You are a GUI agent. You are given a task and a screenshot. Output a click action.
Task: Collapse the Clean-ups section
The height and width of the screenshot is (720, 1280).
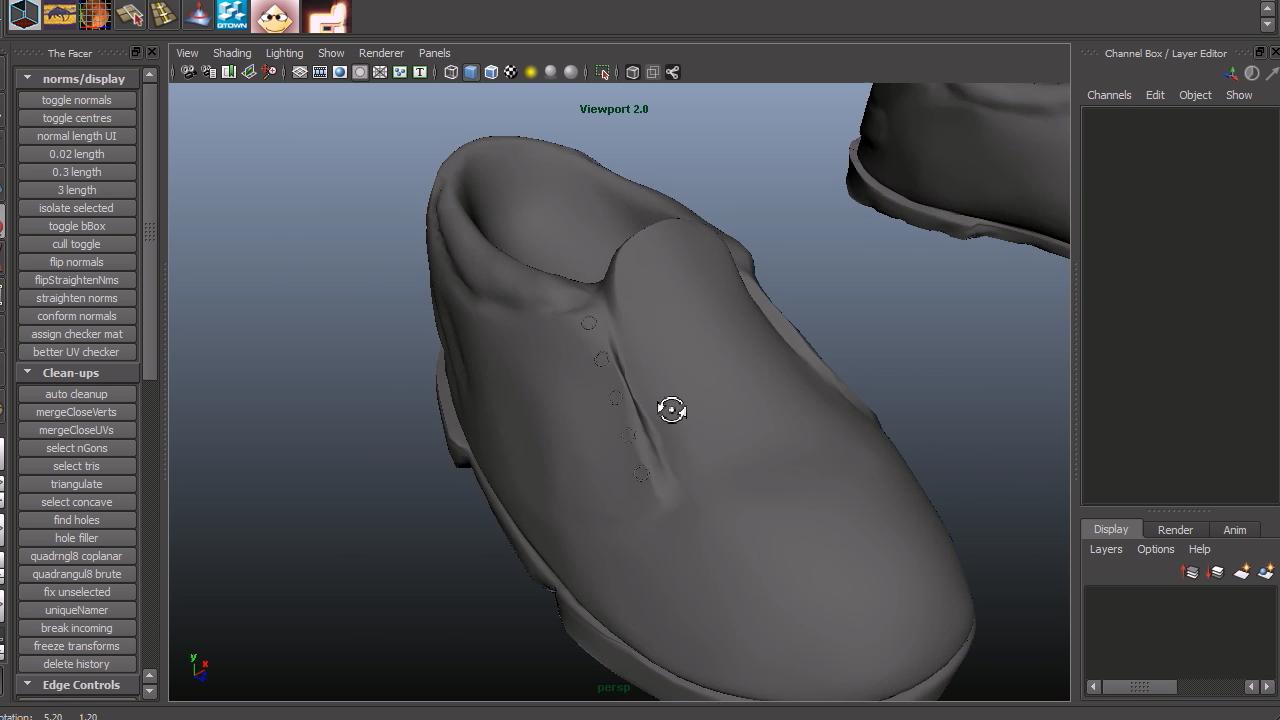[x=27, y=372]
